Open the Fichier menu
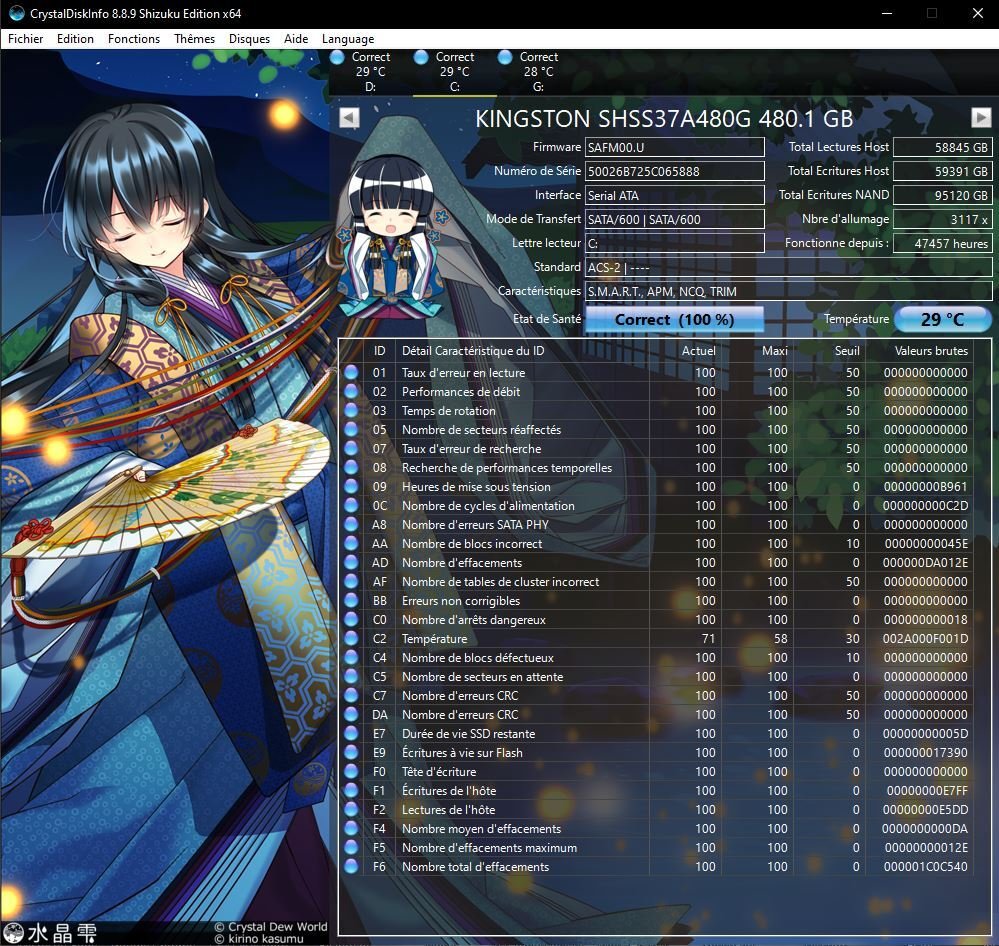999x946 pixels. pos(25,39)
